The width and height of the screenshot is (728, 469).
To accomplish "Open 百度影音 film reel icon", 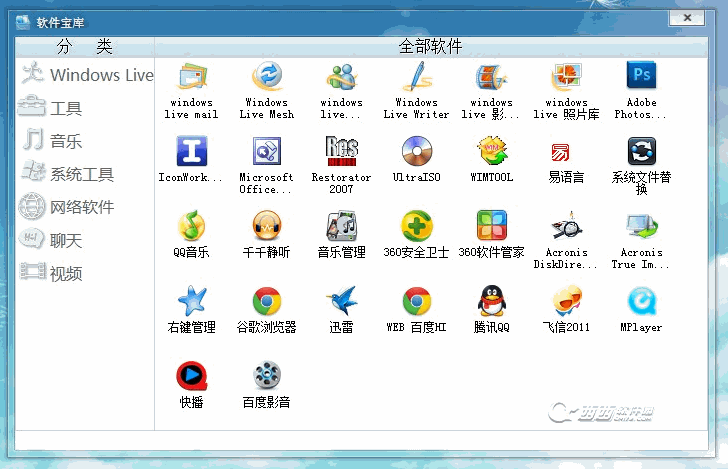I will pos(267,375).
